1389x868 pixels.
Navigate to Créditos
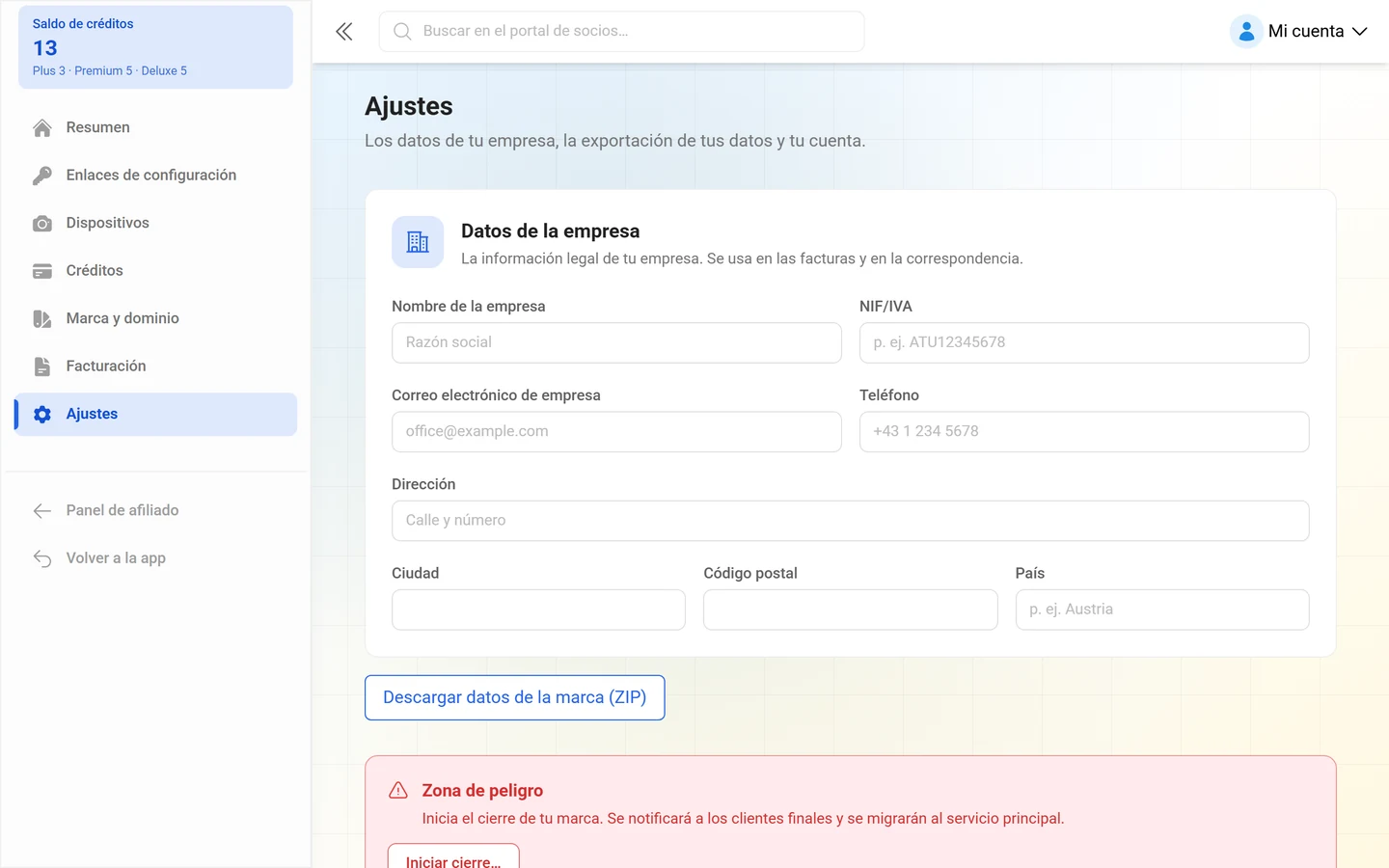coord(155,271)
